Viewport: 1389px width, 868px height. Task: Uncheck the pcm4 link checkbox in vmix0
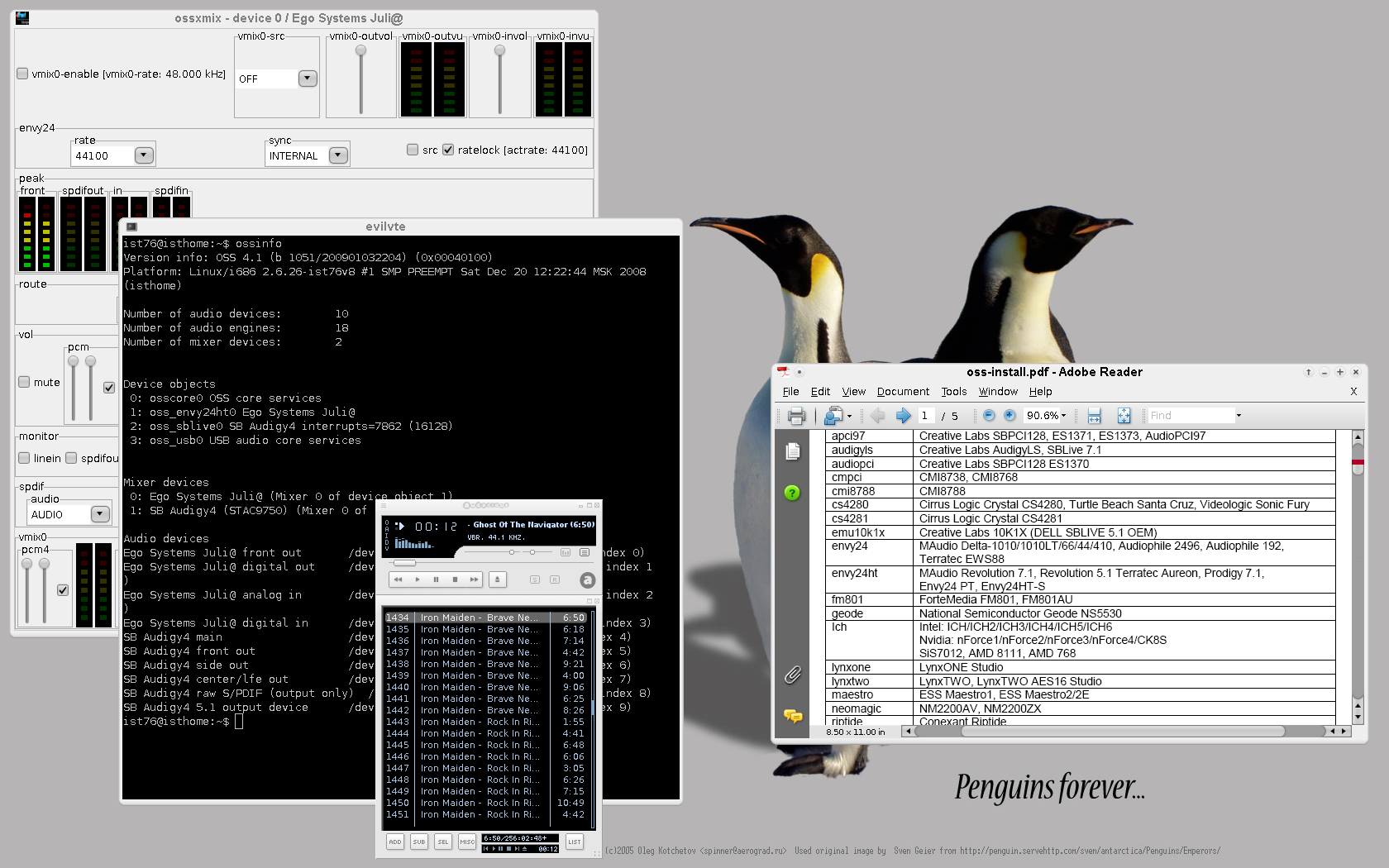pyautogui.click(x=63, y=590)
